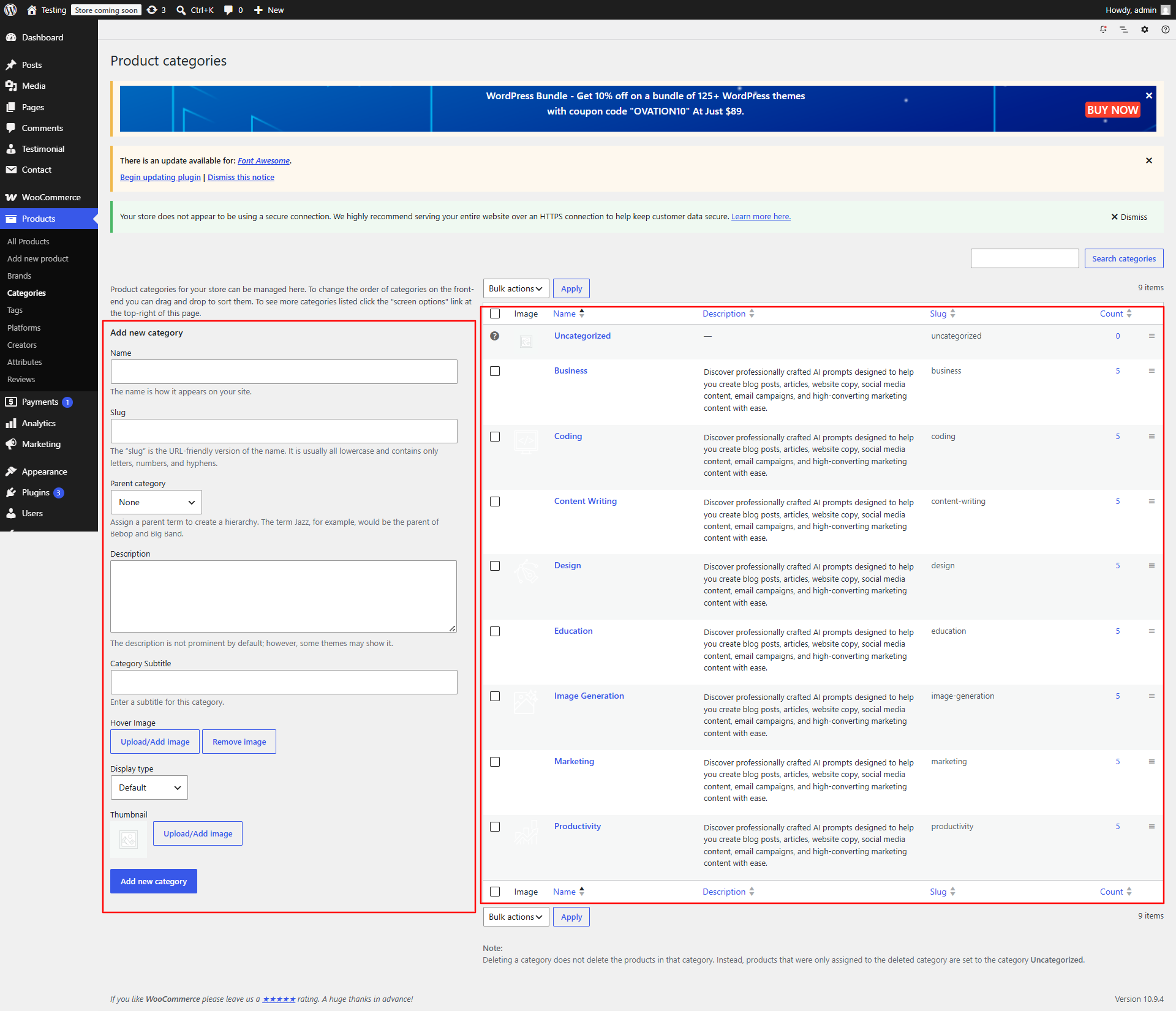Open the Display type dropdown
This screenshot has height=1011, width=1176.
(149, 787)
